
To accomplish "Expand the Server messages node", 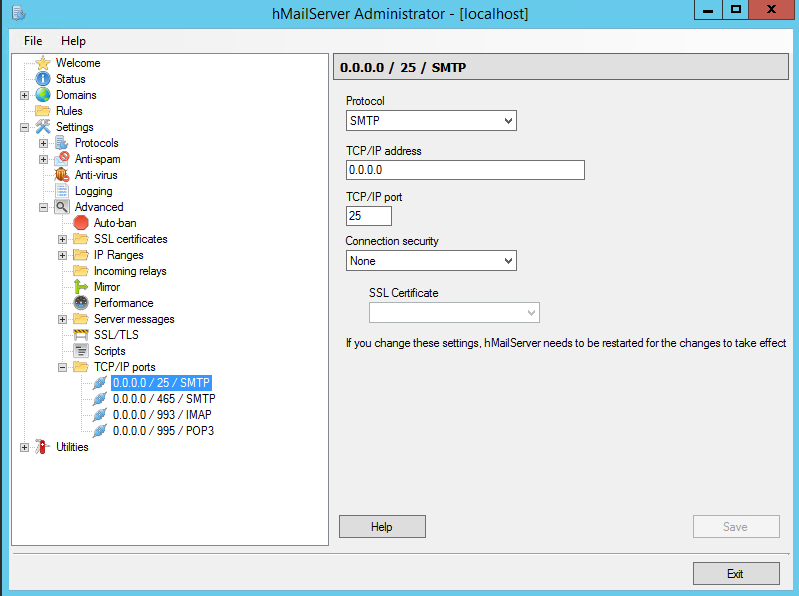I will tap(62, 319).
